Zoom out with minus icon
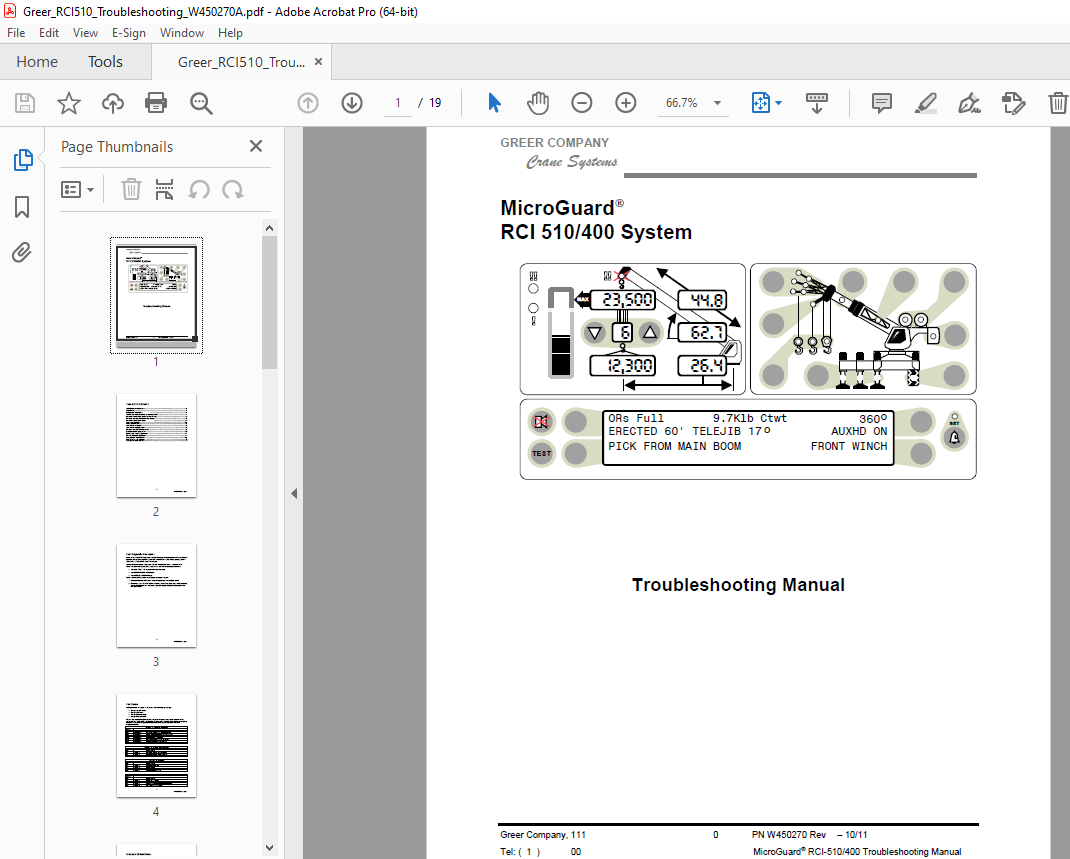Viewport: 1070px width, 859px height. 581,103
